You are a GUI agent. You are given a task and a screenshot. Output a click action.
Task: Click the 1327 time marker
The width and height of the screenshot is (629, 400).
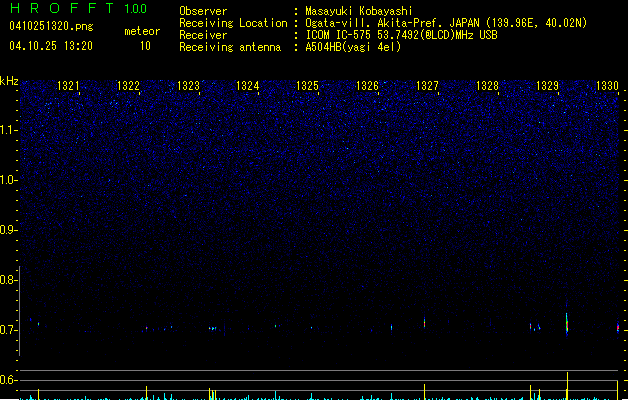(427, 86)
